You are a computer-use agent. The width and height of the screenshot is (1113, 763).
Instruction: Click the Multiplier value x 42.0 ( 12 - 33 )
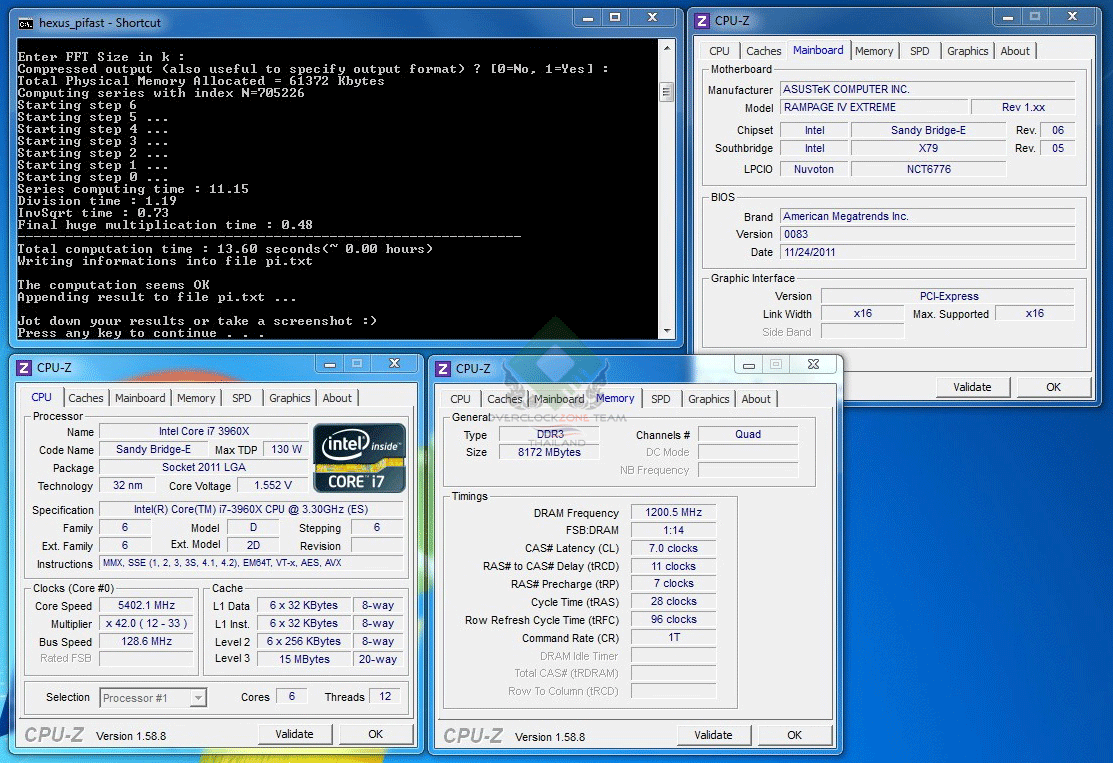(146, 623)
